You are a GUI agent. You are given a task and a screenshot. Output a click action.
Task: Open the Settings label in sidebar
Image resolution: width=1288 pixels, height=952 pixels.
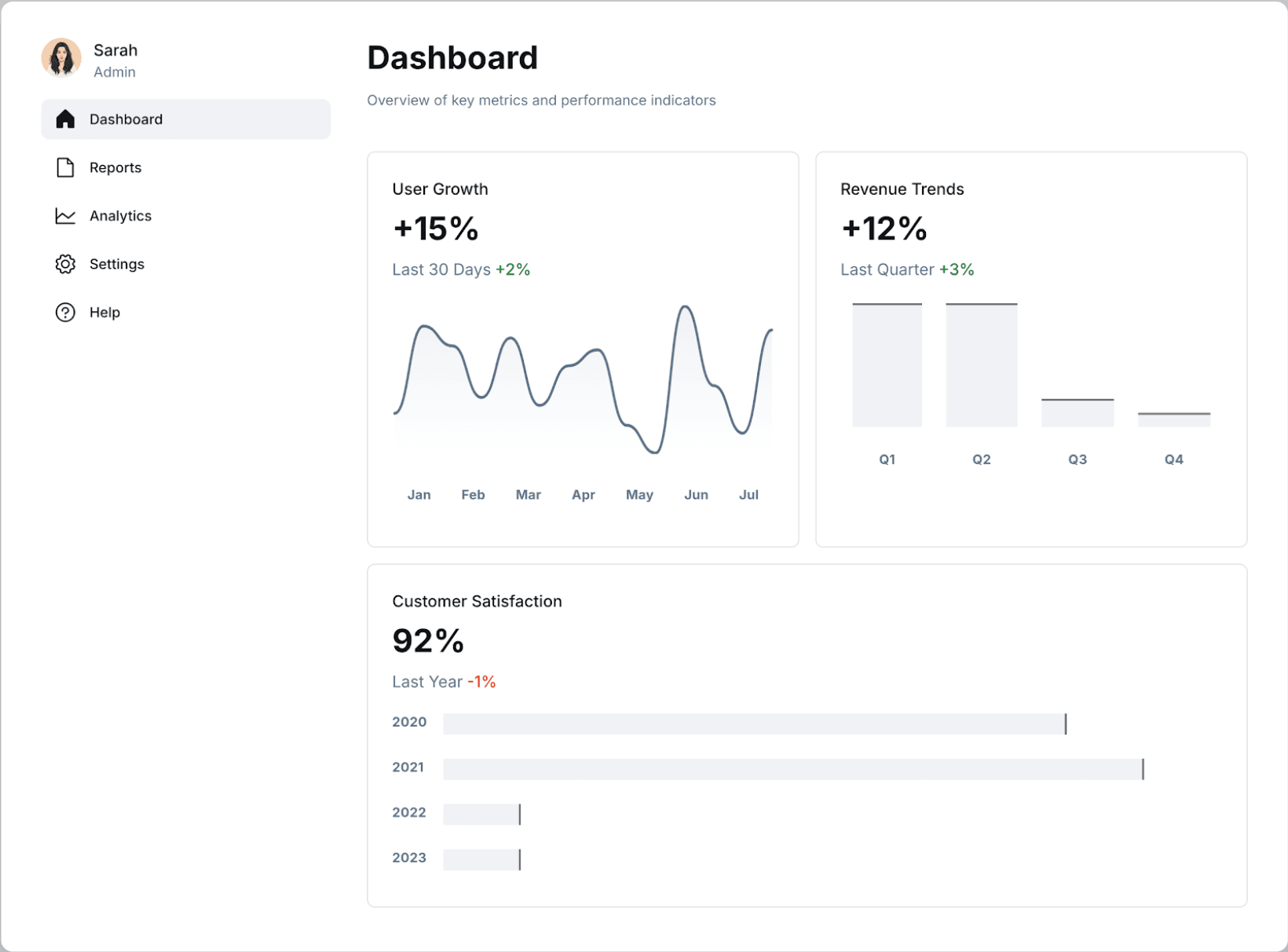(x=117, y=264)
